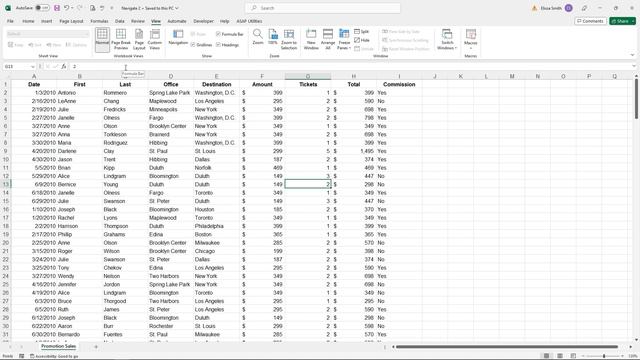640x360 pixels.
Task: Click the Share button
Action: pyautogui.click(x=620, y=21)
